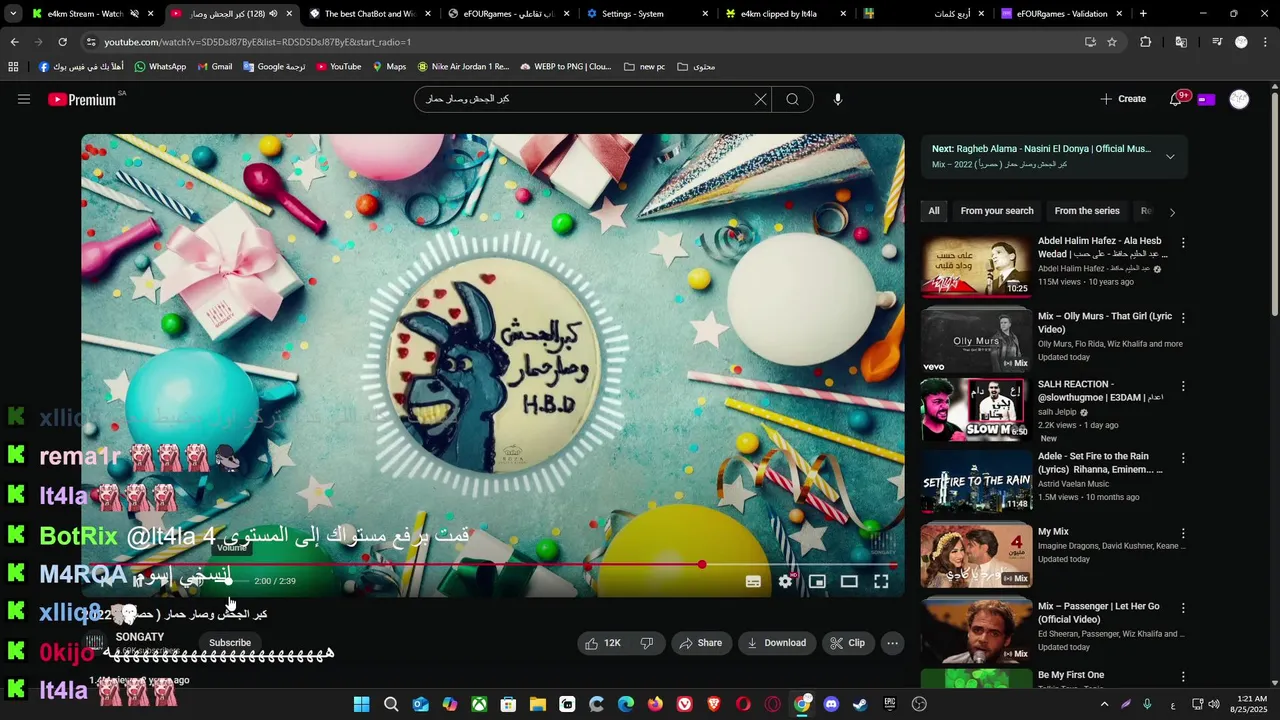
Task: Switch to eFOURgames - Validation tab
Action: click(1062, 14)
